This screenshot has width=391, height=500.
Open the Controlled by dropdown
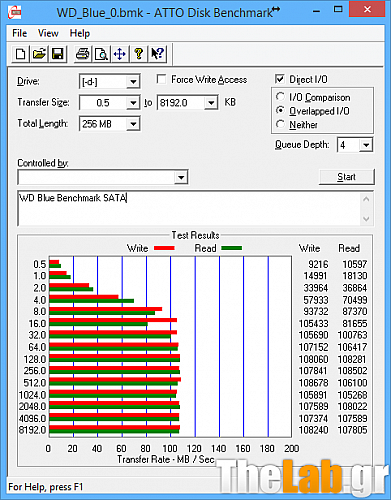[x=181, y=177]
